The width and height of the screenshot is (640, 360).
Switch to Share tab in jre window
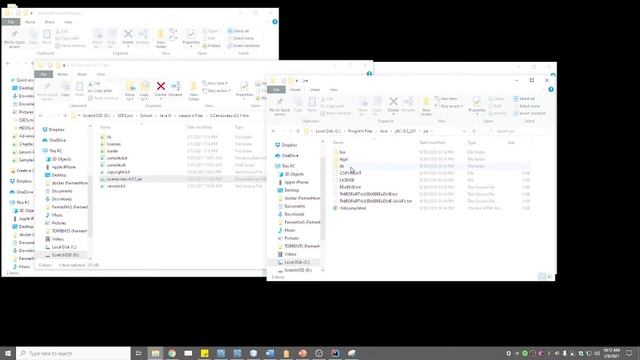tap(315, 89)
